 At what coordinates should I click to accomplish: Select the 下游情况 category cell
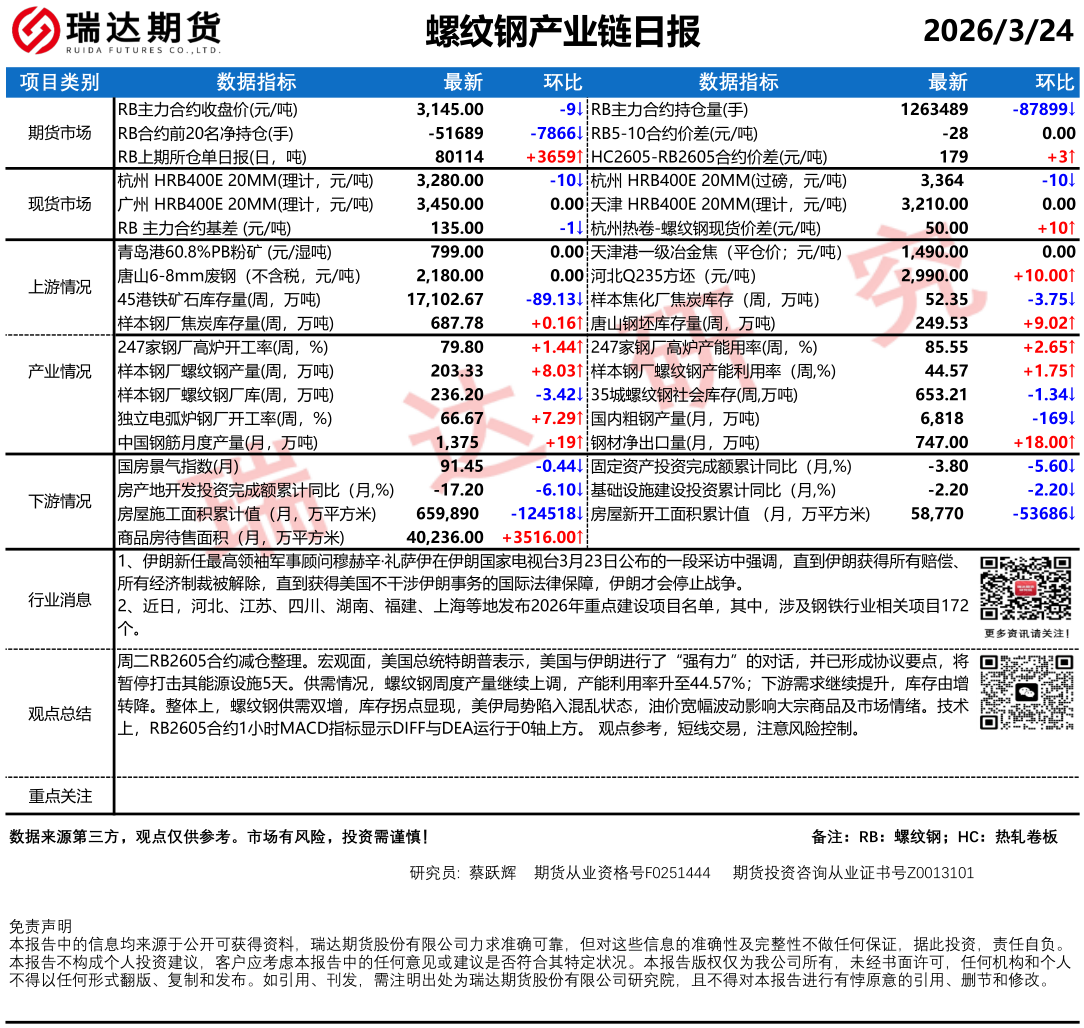click(x=59, y=501)
